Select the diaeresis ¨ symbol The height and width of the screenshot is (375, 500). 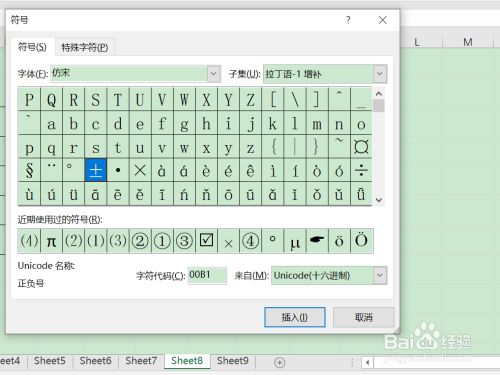point(51,170)
